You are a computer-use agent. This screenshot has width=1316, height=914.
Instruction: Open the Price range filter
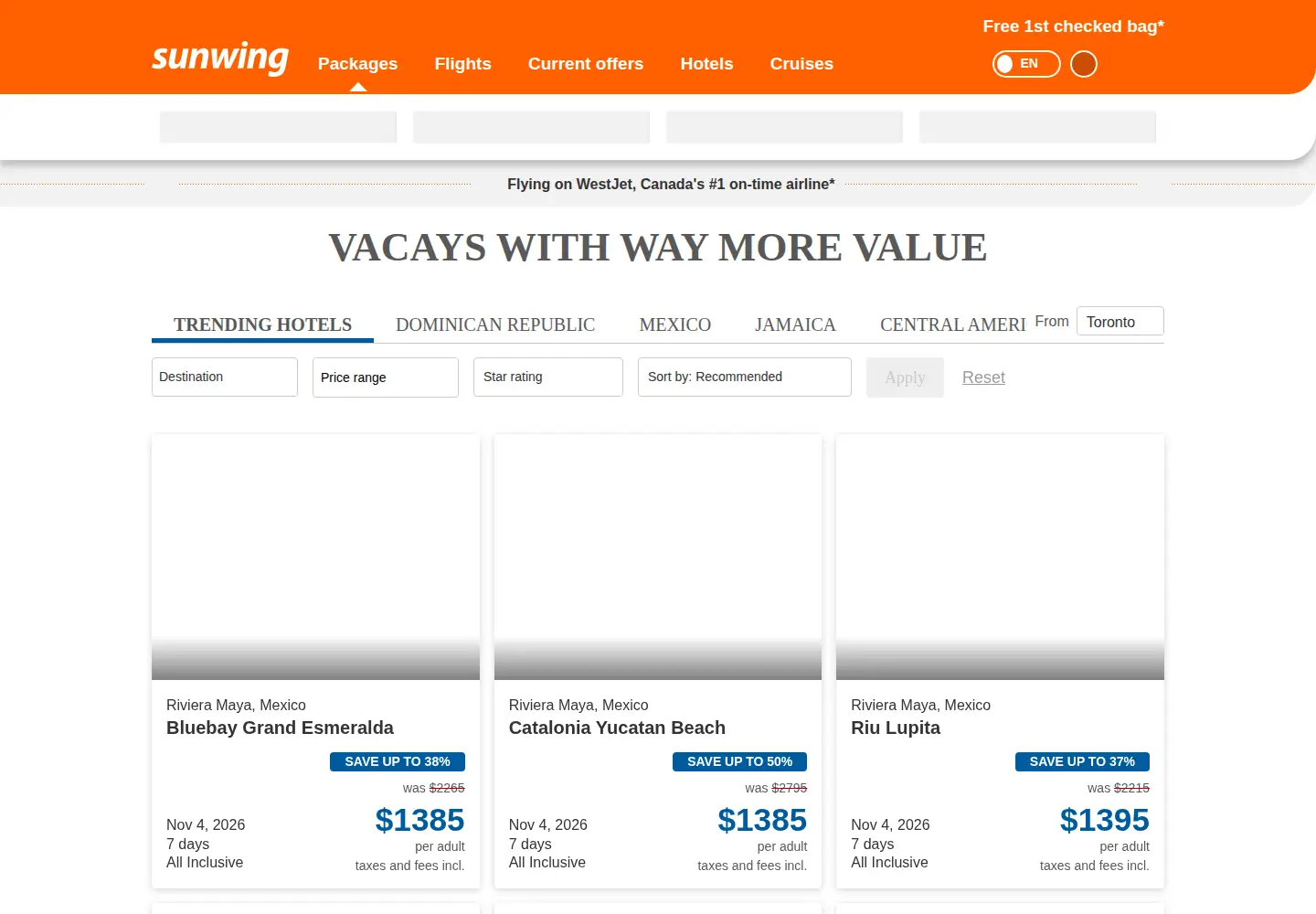(x=386, y=377)
